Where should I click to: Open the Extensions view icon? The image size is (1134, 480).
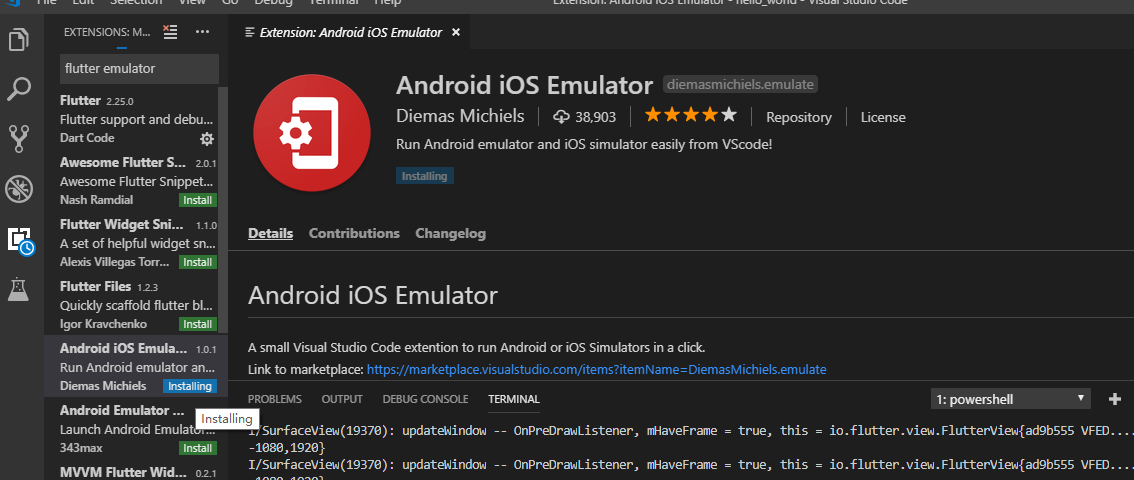click(x=20, y=240)
